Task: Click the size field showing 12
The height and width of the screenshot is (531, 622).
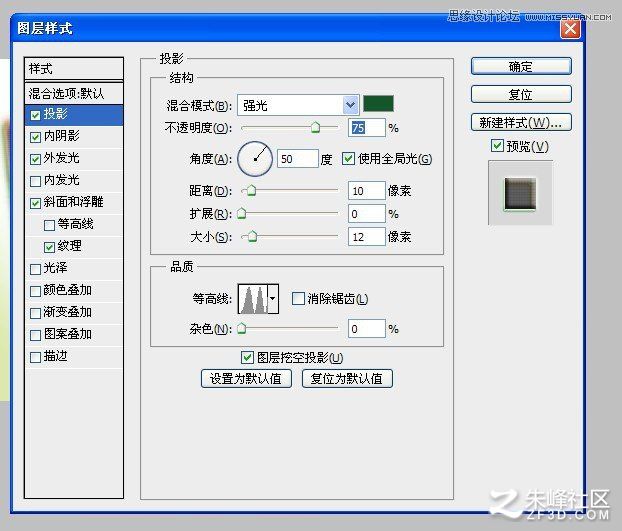Action: click(x=367, y=237)
